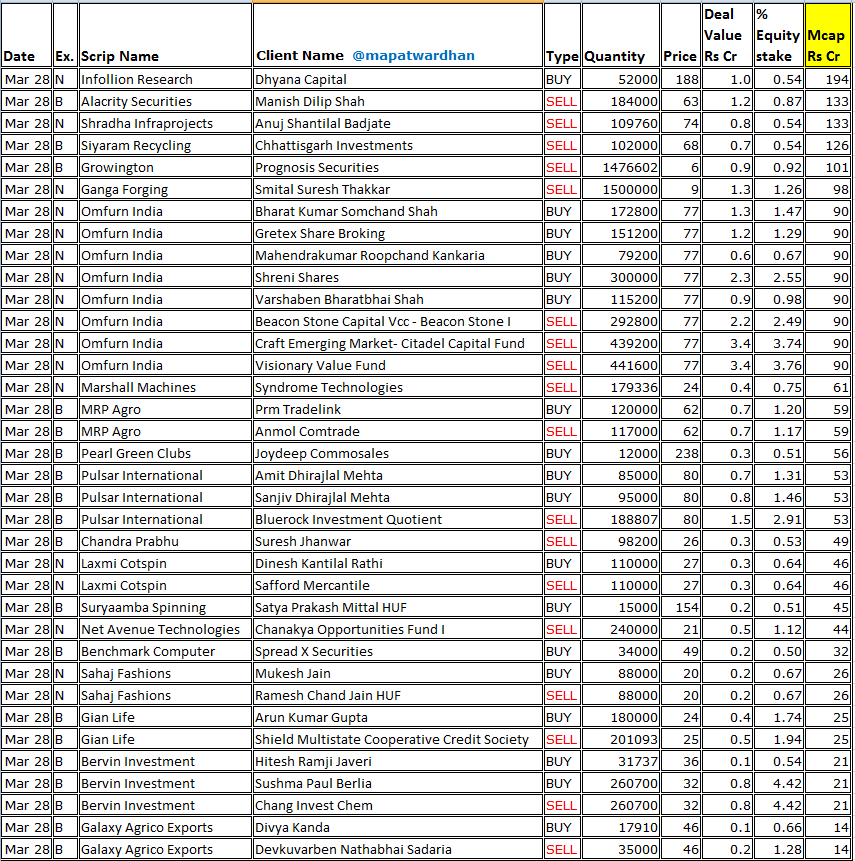Click 'Gretex Share Broking' cell

tap(398, 233)
